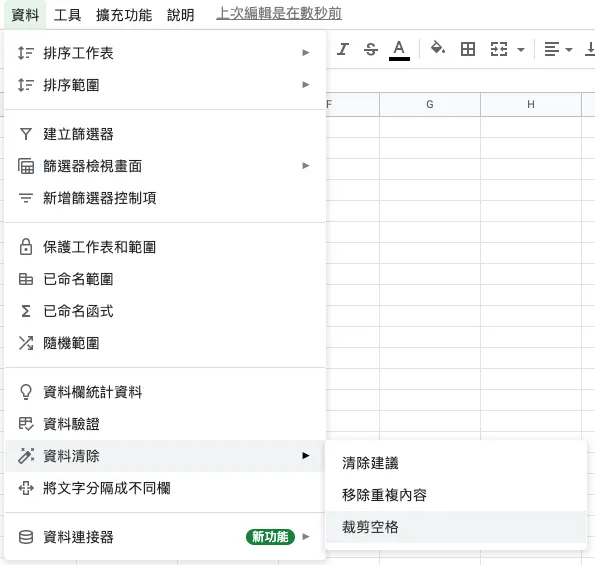Image resolution: width=595 pixels, height=565 pixels.
Task: Choose 隨機範圍
Action: [165, 343]
